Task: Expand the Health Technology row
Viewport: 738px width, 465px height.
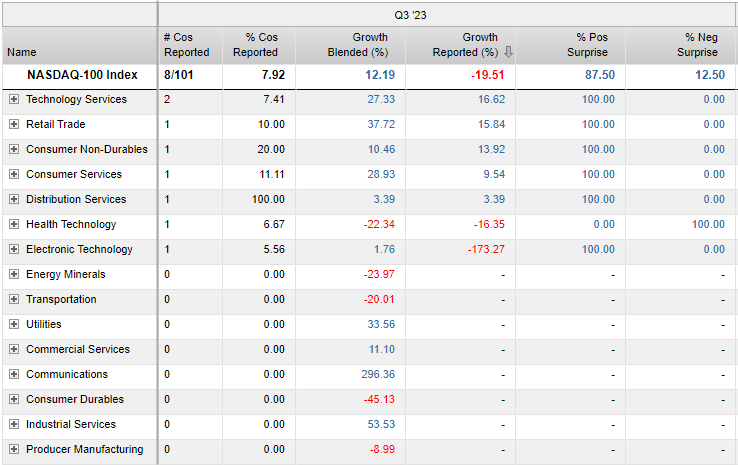Action: coord(14,224)
